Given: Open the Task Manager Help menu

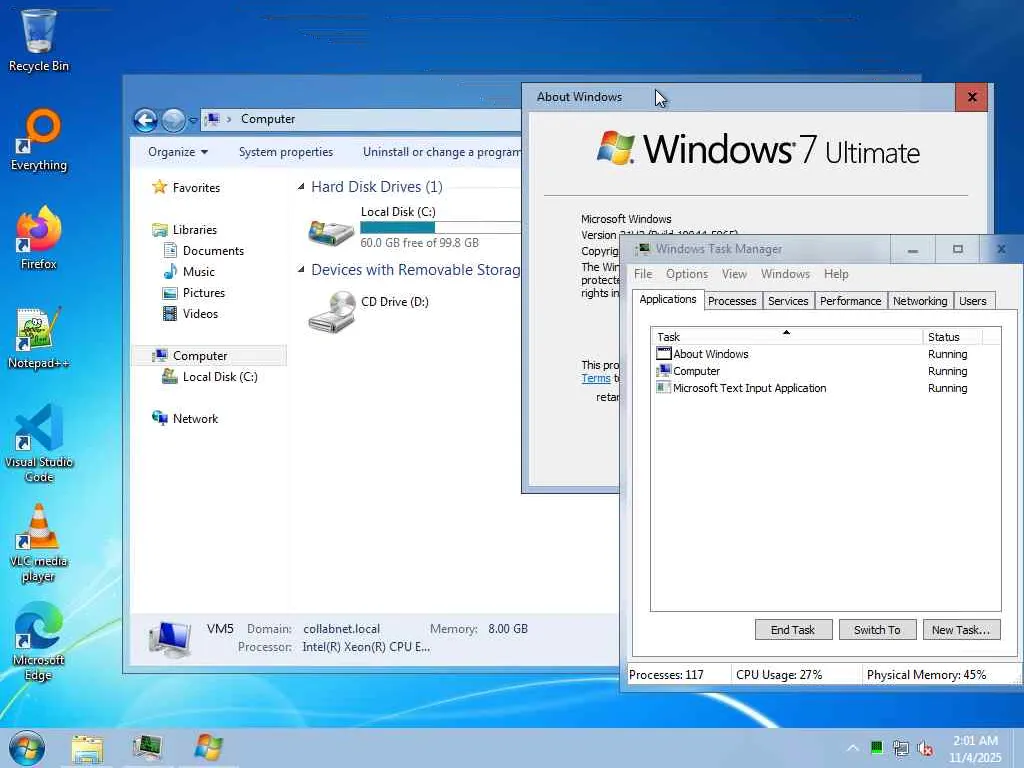Looking at the screenshot, I should (x=836, y=274).
